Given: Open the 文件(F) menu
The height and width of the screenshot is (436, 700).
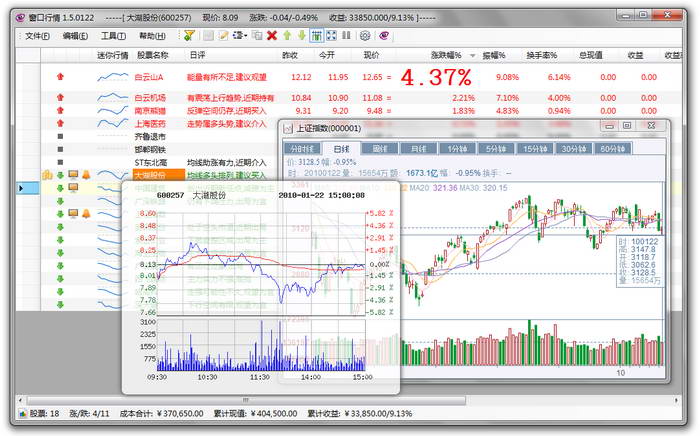Looking at the screenshot, I should click(x=37, y=36).
